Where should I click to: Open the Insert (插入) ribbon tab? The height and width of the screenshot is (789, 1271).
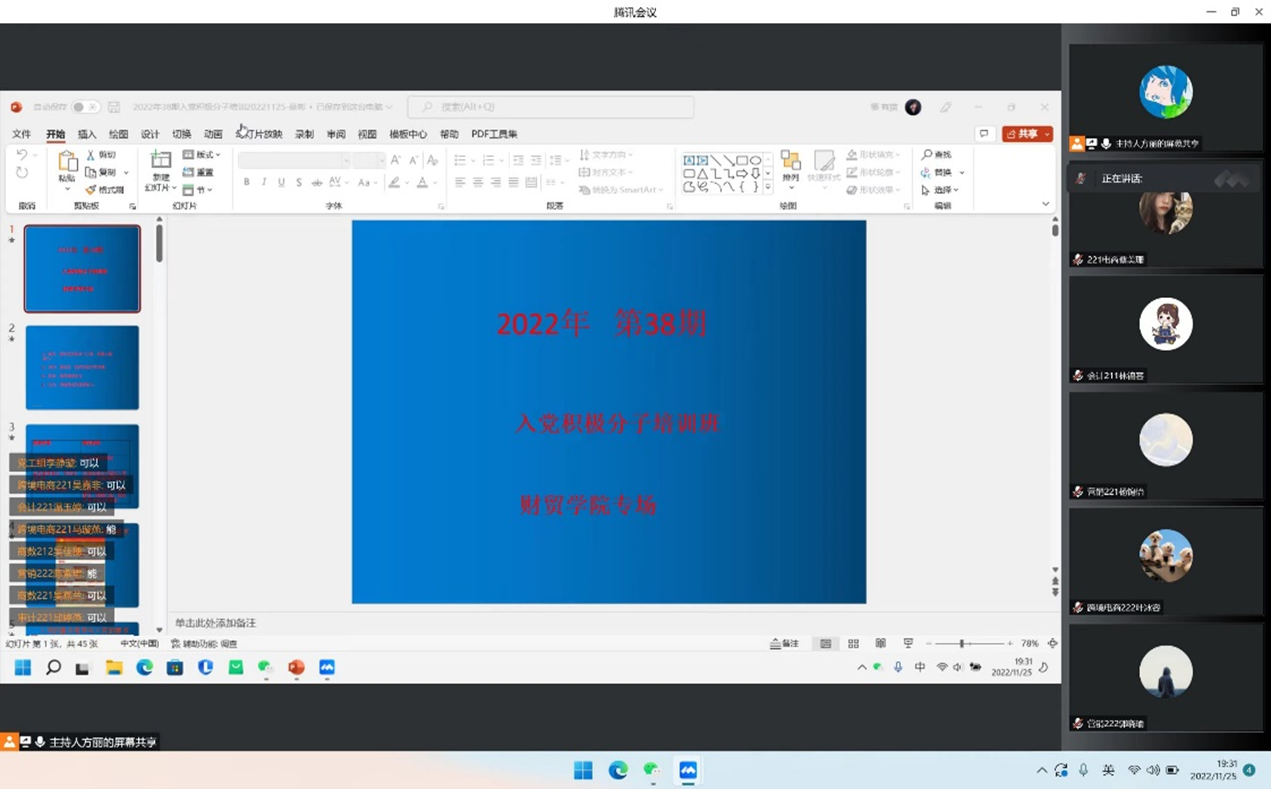click(x=87, y=134)
